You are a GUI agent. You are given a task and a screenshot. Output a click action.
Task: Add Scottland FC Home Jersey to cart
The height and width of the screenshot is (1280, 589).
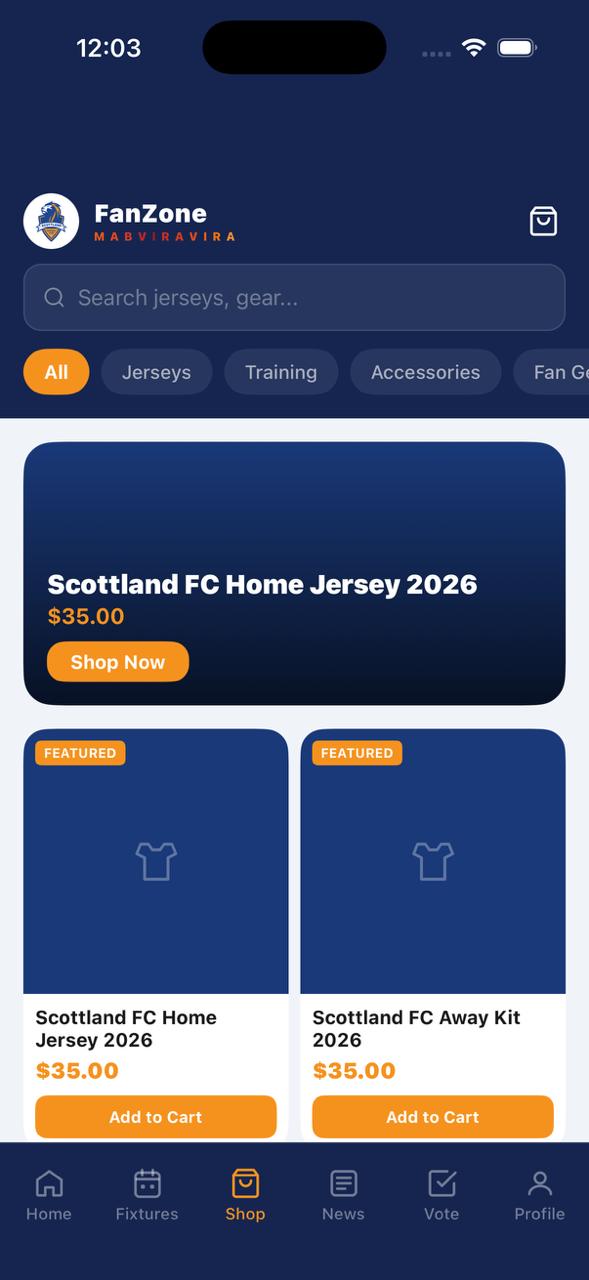155,1117
